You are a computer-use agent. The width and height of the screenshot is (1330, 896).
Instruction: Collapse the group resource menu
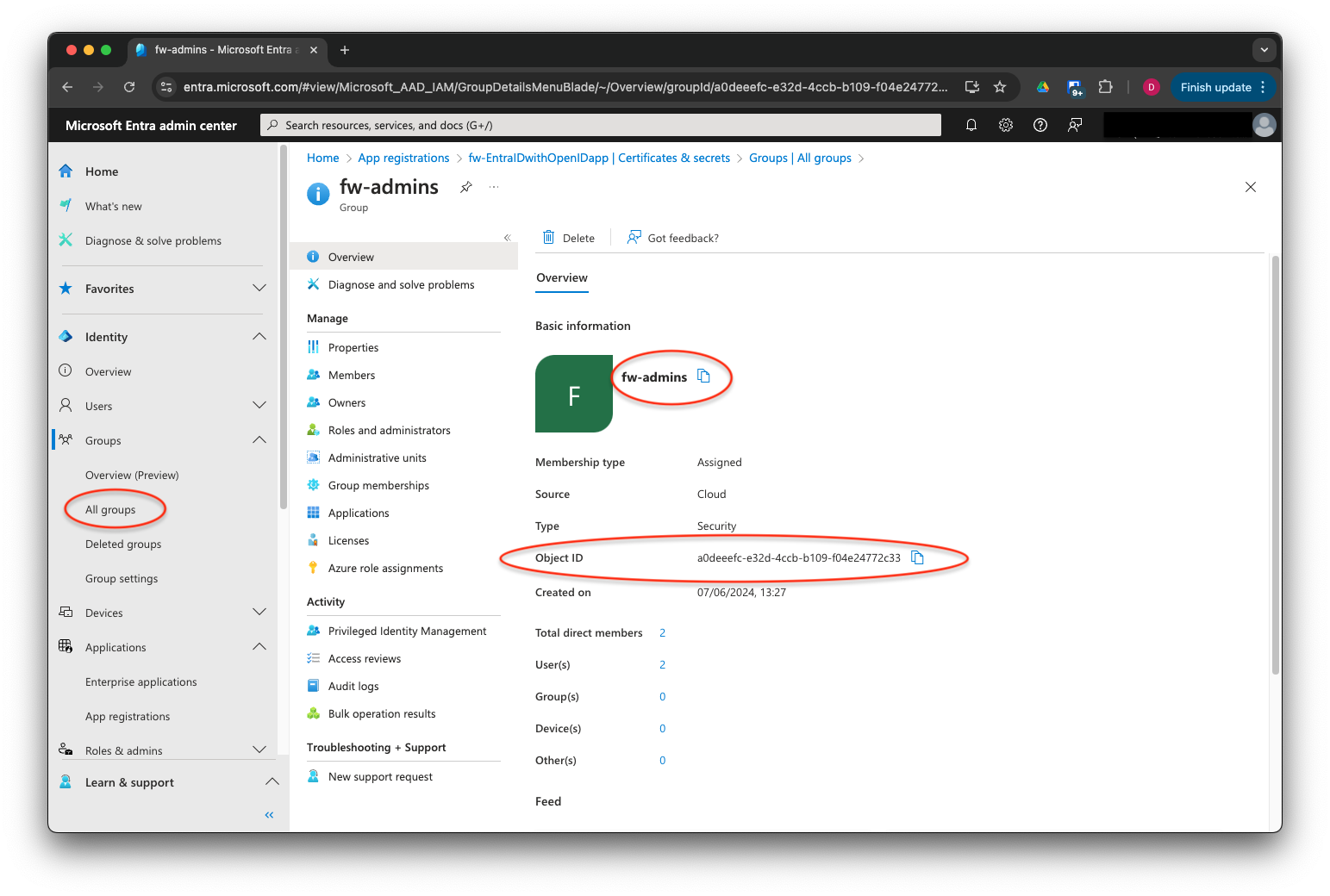tap(508, 238)
